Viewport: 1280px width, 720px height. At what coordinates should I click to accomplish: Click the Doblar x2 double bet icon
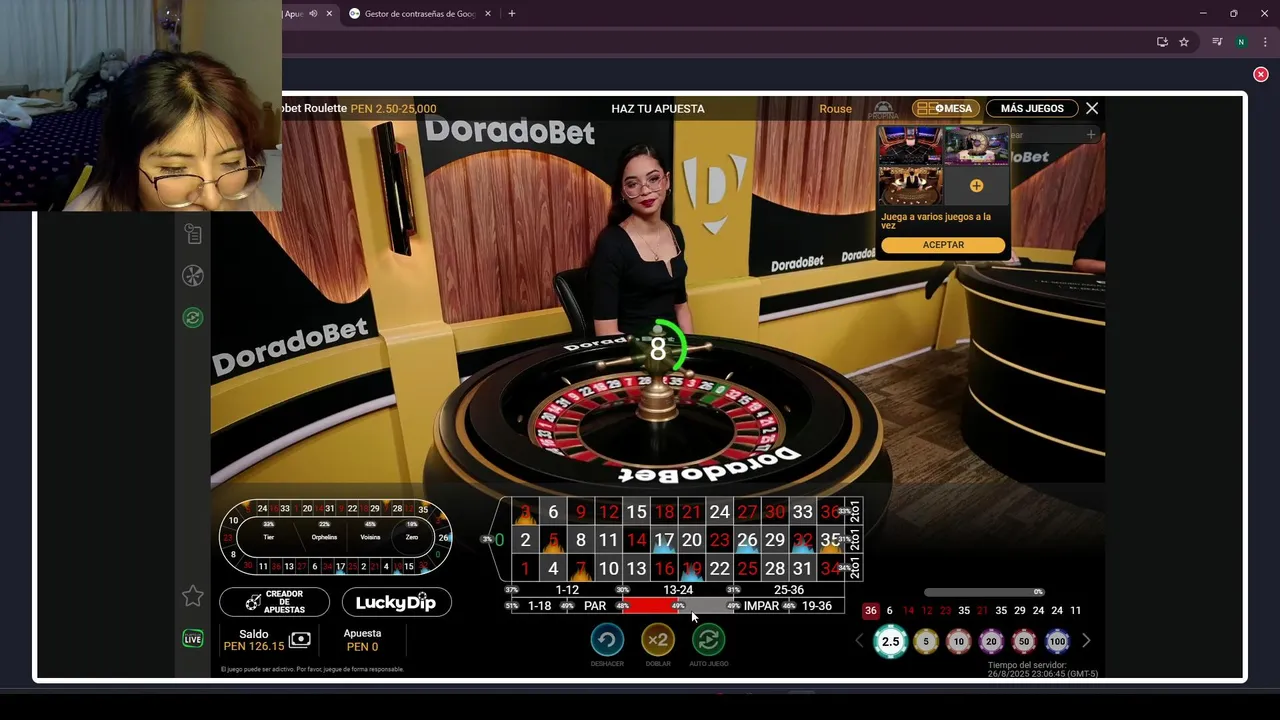(658, 640)
